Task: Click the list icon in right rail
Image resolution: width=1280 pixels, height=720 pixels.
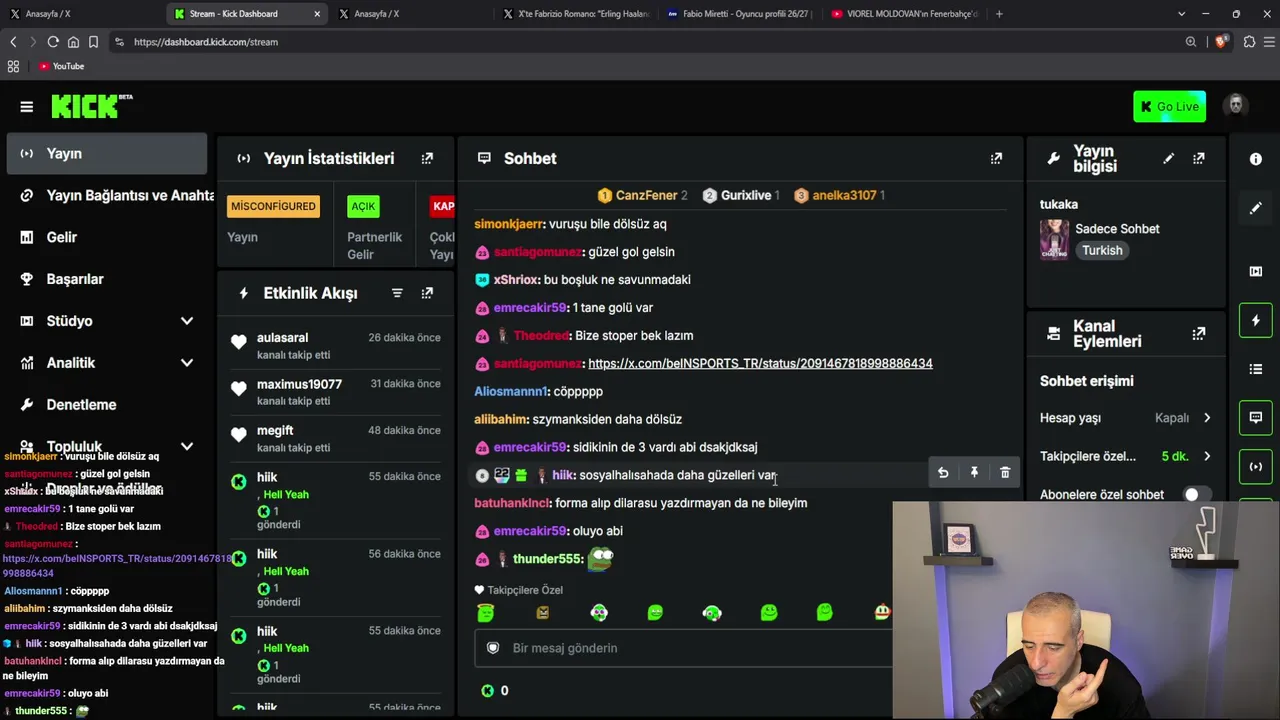Action: 1256,369
